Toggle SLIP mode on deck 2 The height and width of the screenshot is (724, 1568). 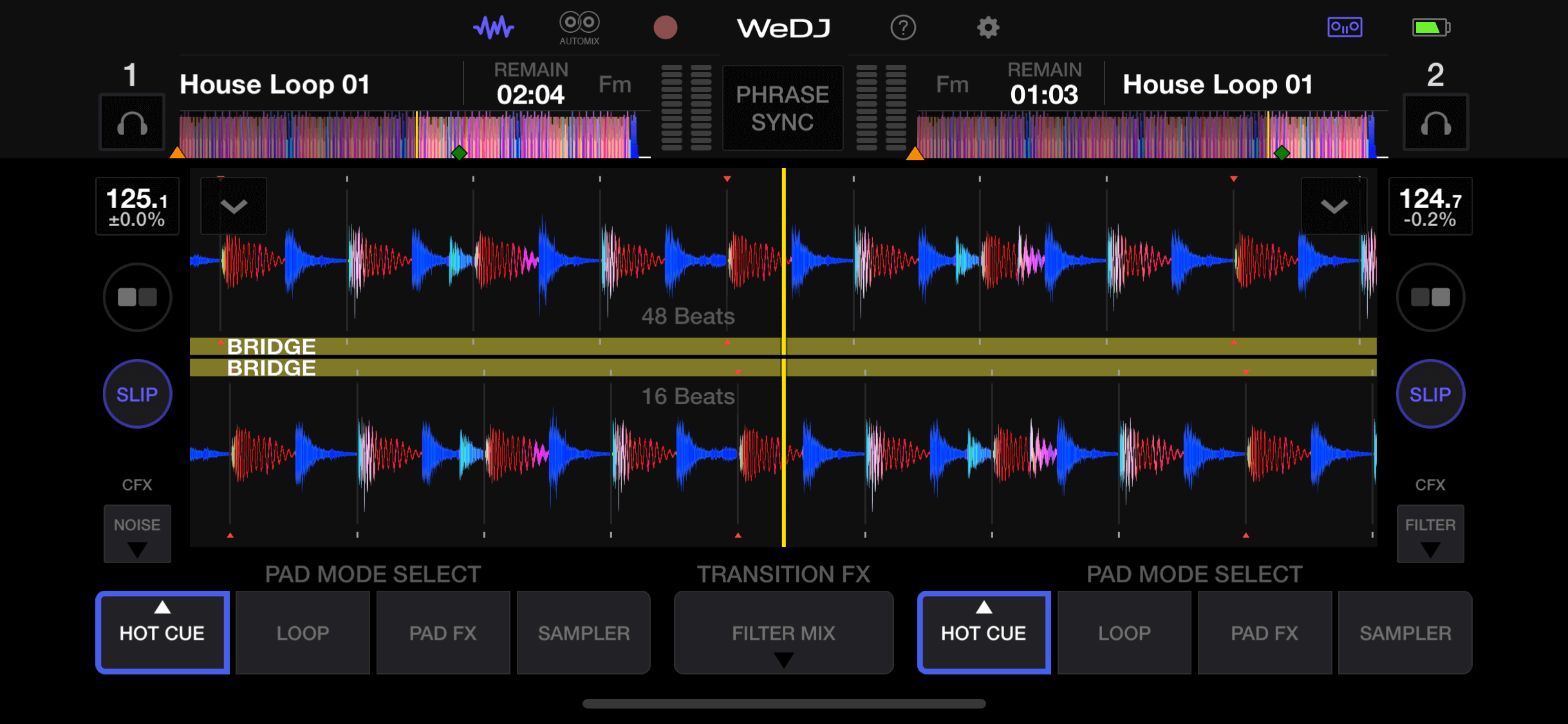click(1431, 393)
